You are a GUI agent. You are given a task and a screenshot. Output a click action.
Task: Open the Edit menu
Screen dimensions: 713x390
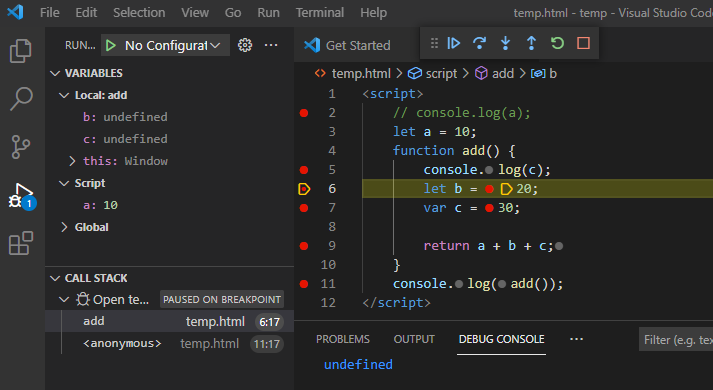86,12
